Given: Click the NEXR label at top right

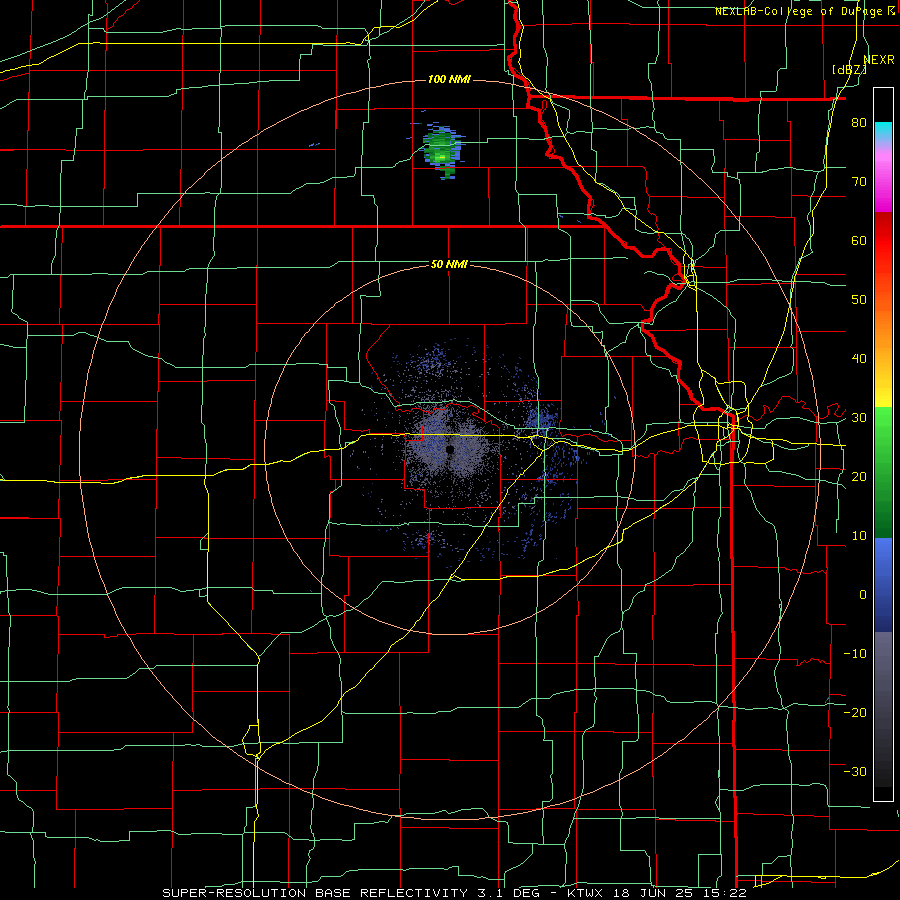Looking at the screenshot, I should 879,60.
